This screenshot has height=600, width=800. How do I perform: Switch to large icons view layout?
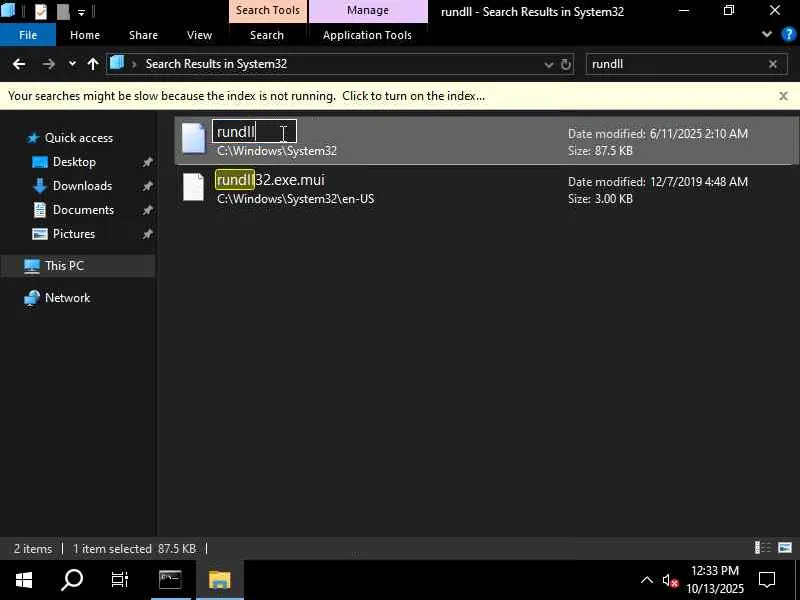click(785, 548)
